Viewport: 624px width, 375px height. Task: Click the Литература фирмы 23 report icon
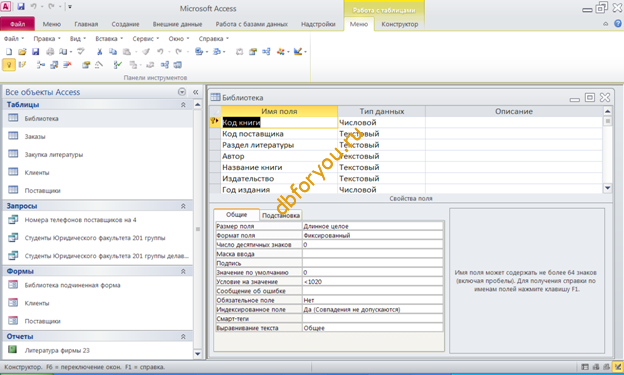coord(13,350)
